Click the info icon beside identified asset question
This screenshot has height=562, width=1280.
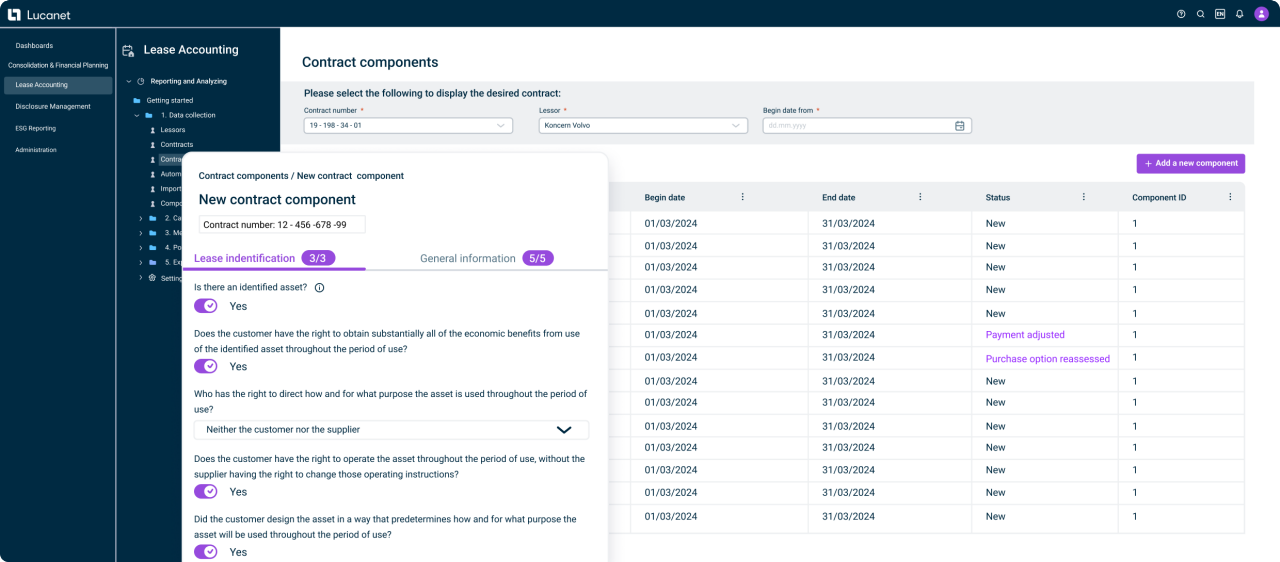[319, 288]
